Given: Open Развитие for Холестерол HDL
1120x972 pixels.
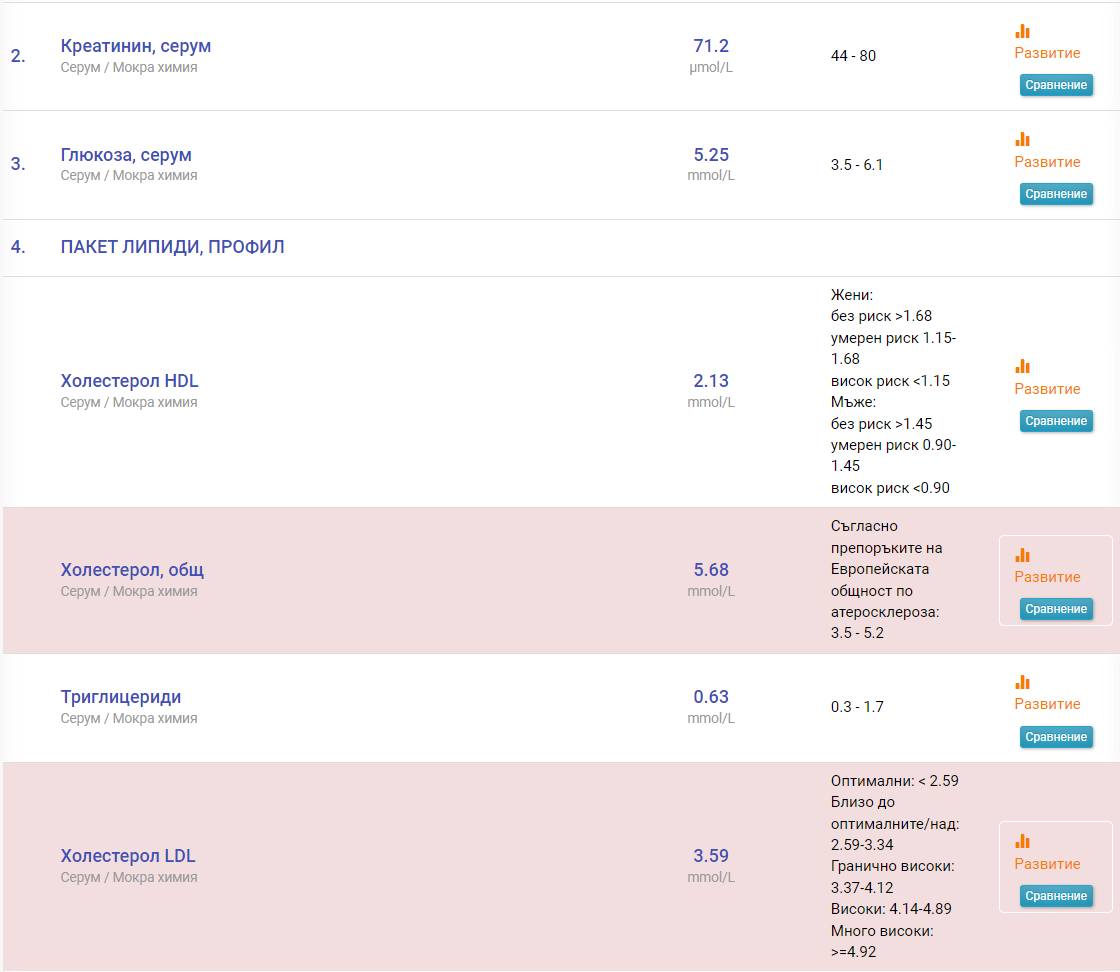Looking at the screenshot, I should (1047, 389).
